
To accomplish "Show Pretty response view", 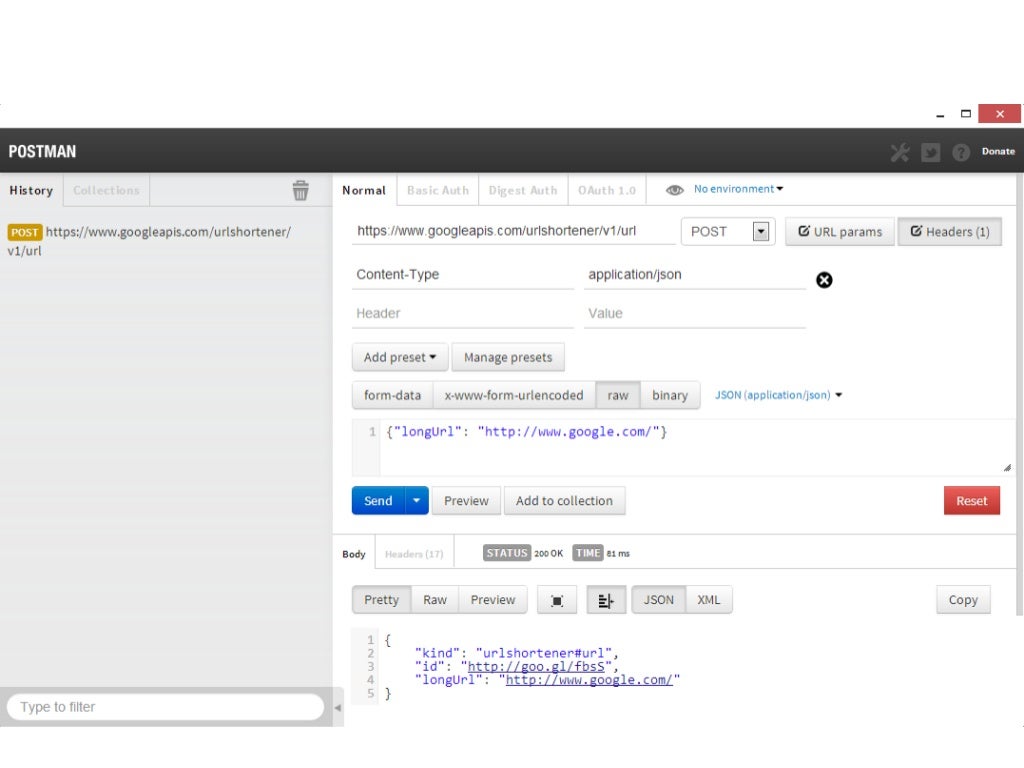I will tap(381, 600).
